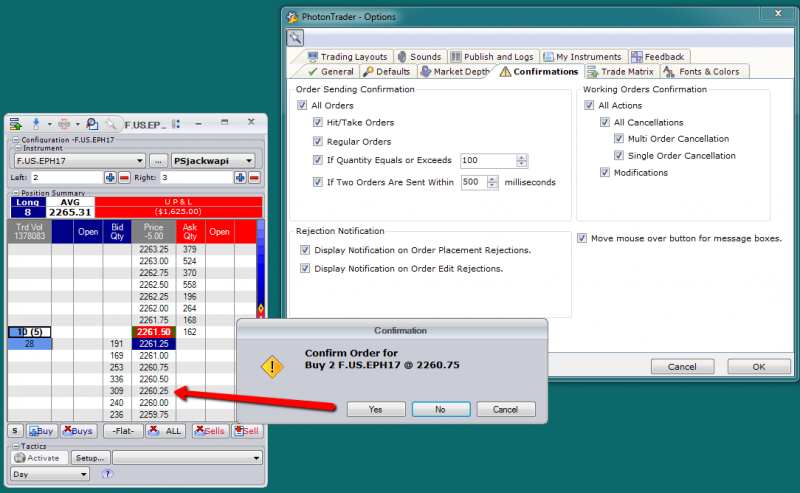Open the Setup... tactics button
This screenshot has width=800, height=493.
coord(90,458)
